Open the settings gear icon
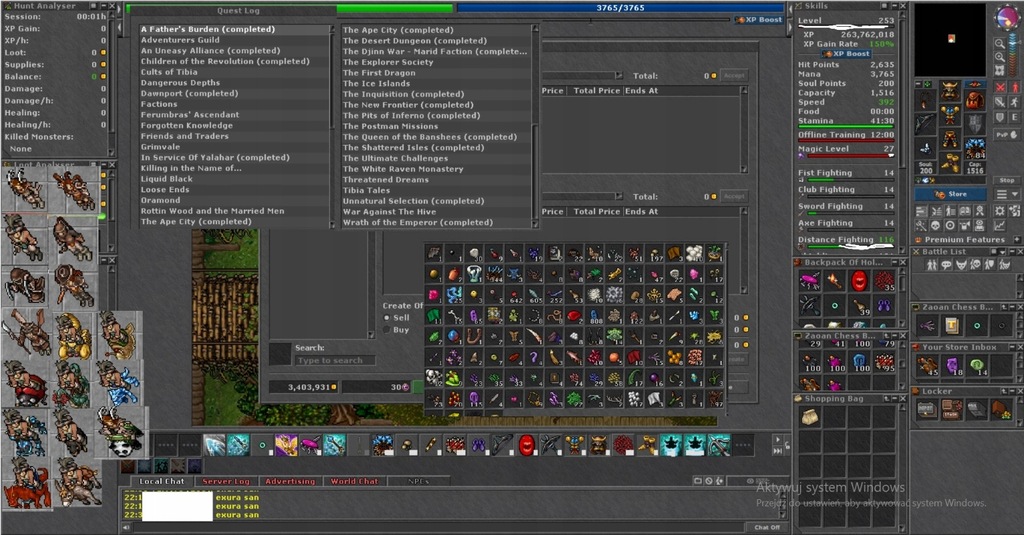This screenshot has height=535, width=1024. point(999,211)
